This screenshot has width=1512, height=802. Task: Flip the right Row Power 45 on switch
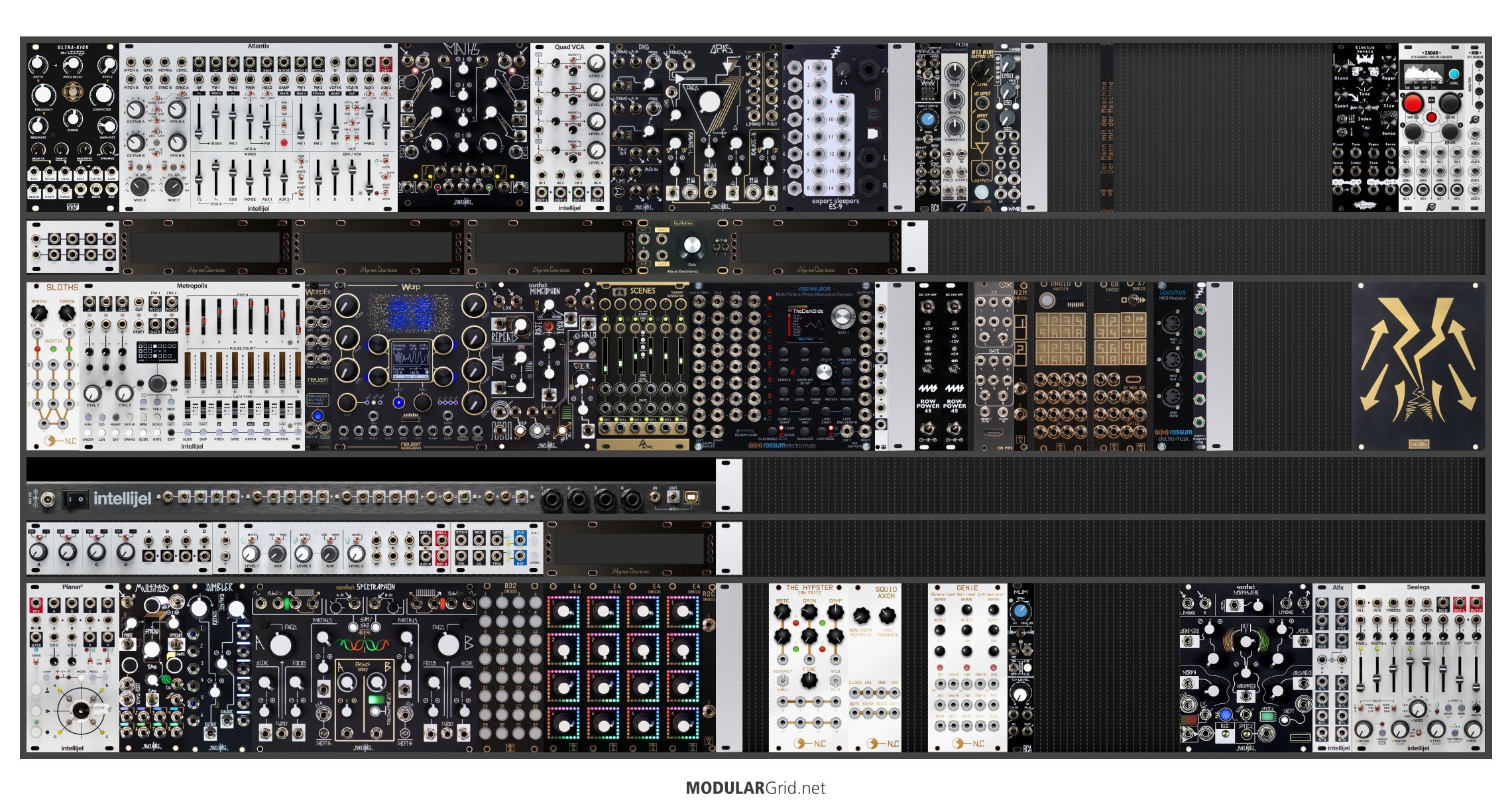[954, 370]
